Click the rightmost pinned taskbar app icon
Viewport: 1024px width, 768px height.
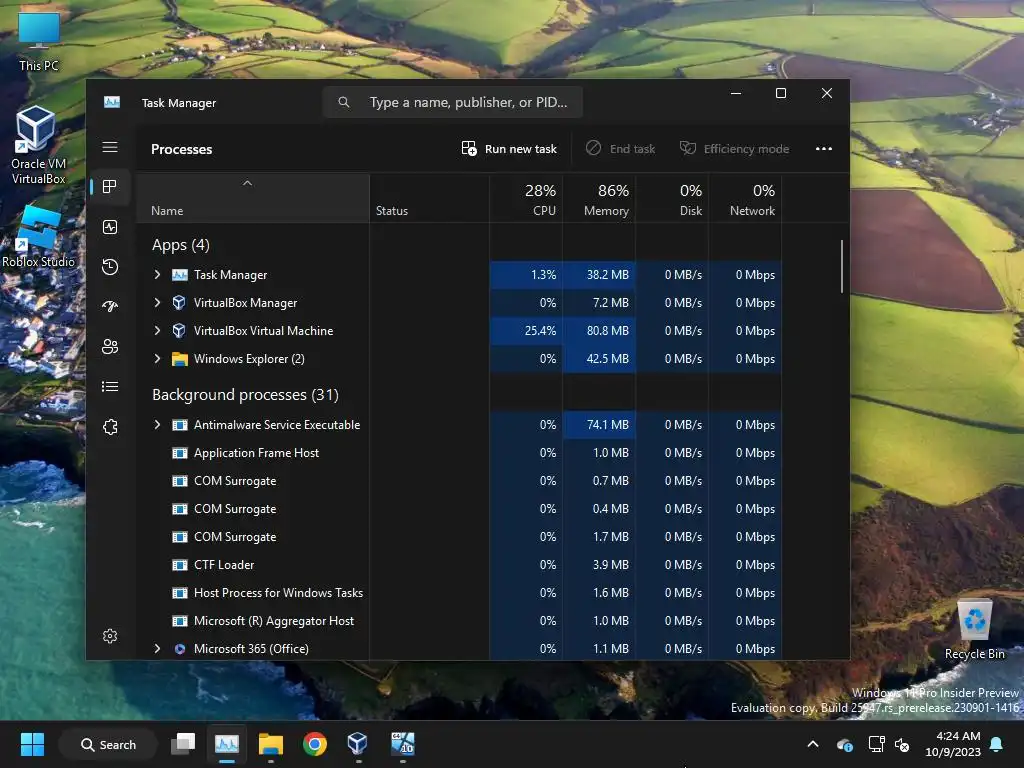(402, 744)
